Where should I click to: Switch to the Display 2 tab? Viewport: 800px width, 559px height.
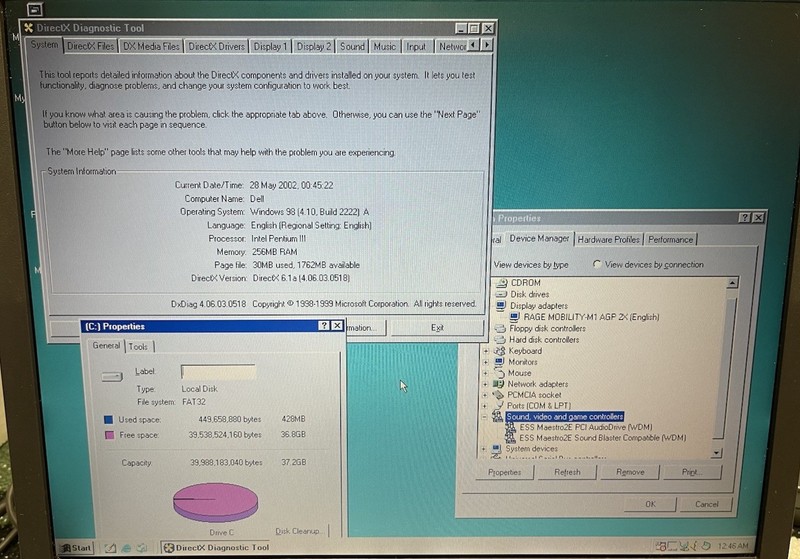(x=314, y=46)
